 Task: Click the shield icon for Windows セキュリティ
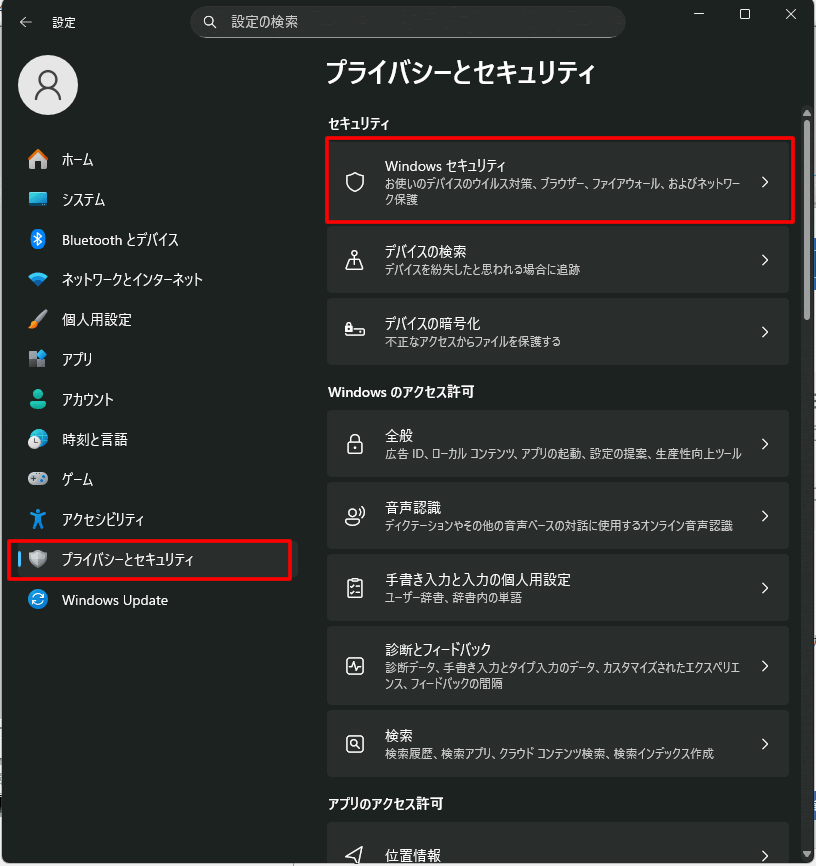point(354,182)
